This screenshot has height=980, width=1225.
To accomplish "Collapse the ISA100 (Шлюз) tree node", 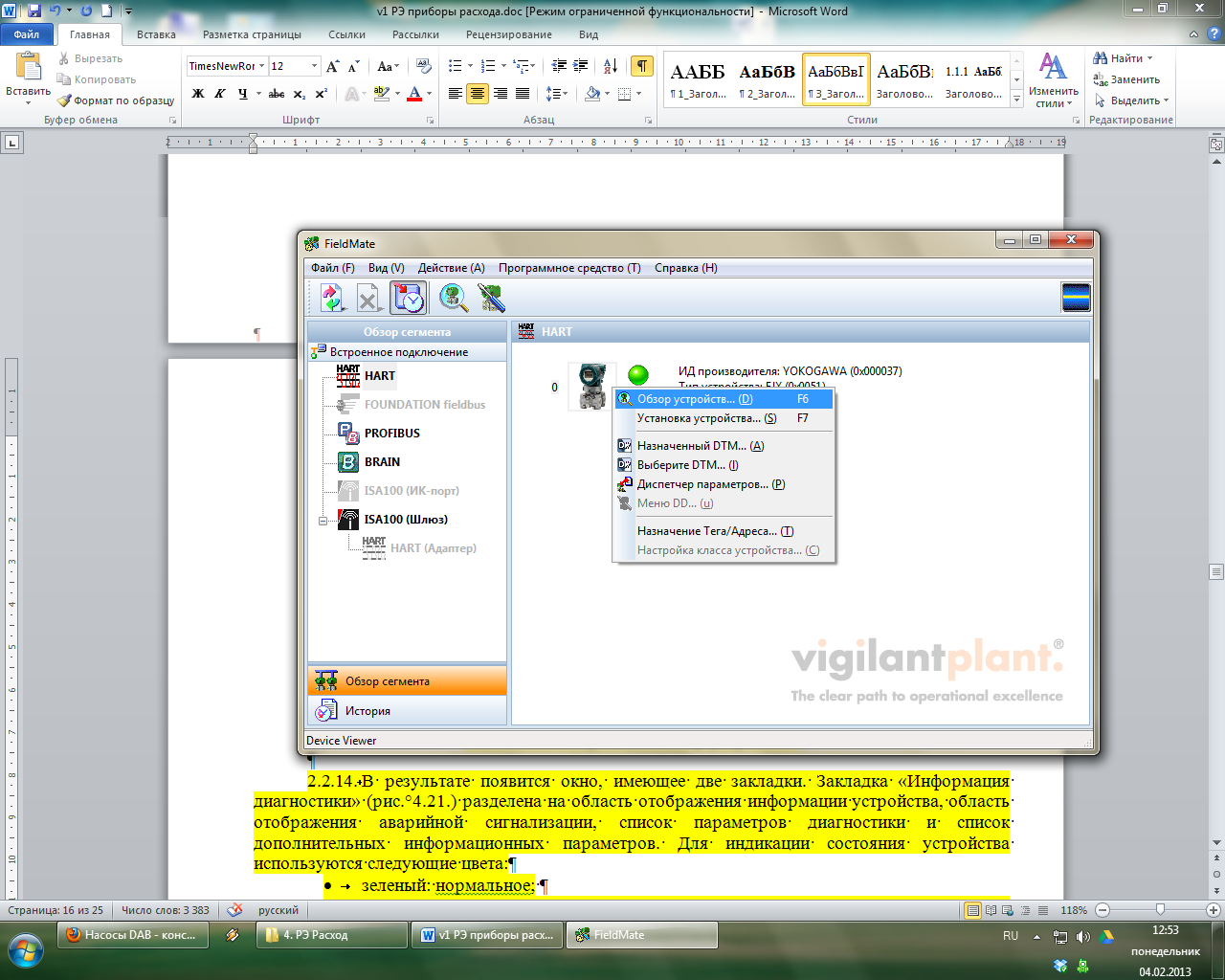I will click(x=323, y=521).
